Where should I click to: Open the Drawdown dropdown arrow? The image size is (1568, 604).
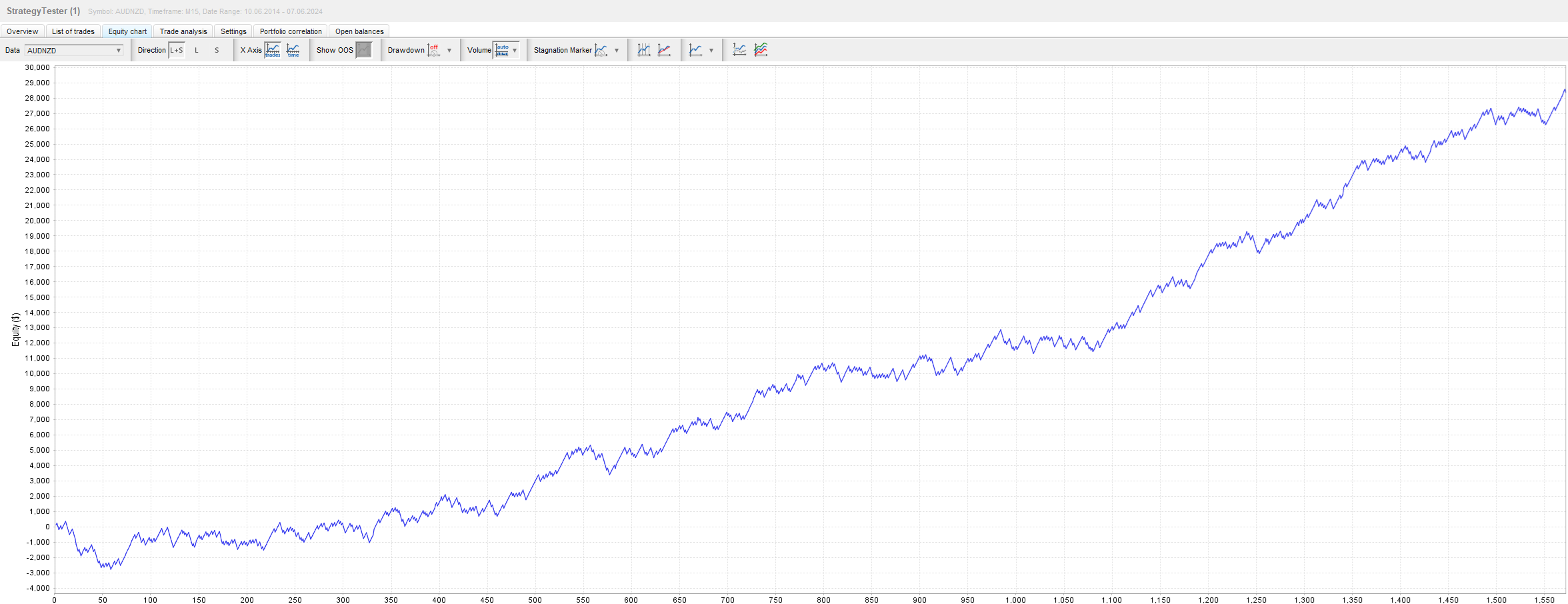449,51
